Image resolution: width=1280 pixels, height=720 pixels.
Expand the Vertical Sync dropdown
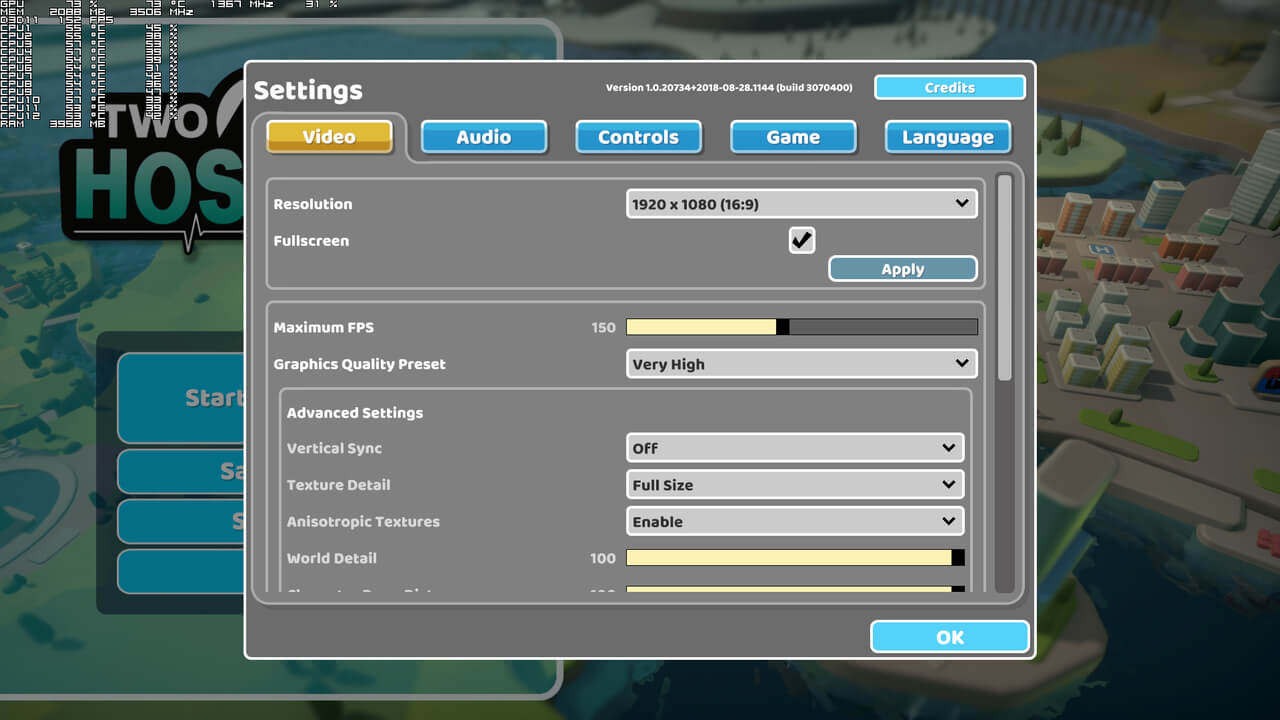[795, 448]
